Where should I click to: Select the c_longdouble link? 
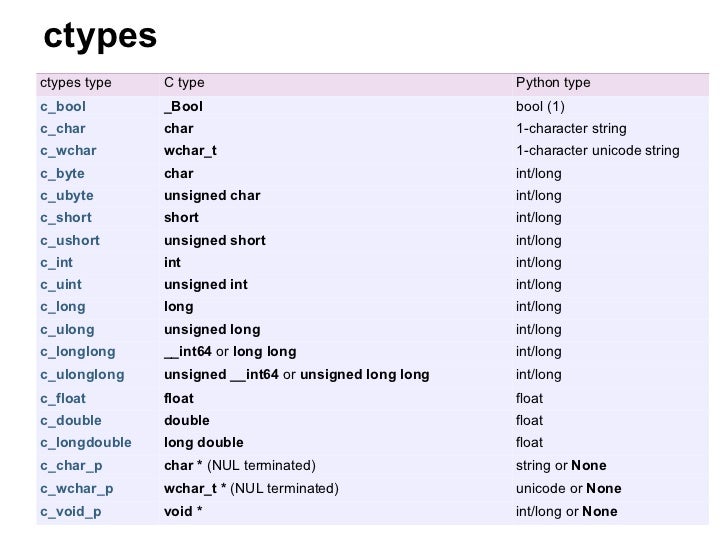point(86,443)
